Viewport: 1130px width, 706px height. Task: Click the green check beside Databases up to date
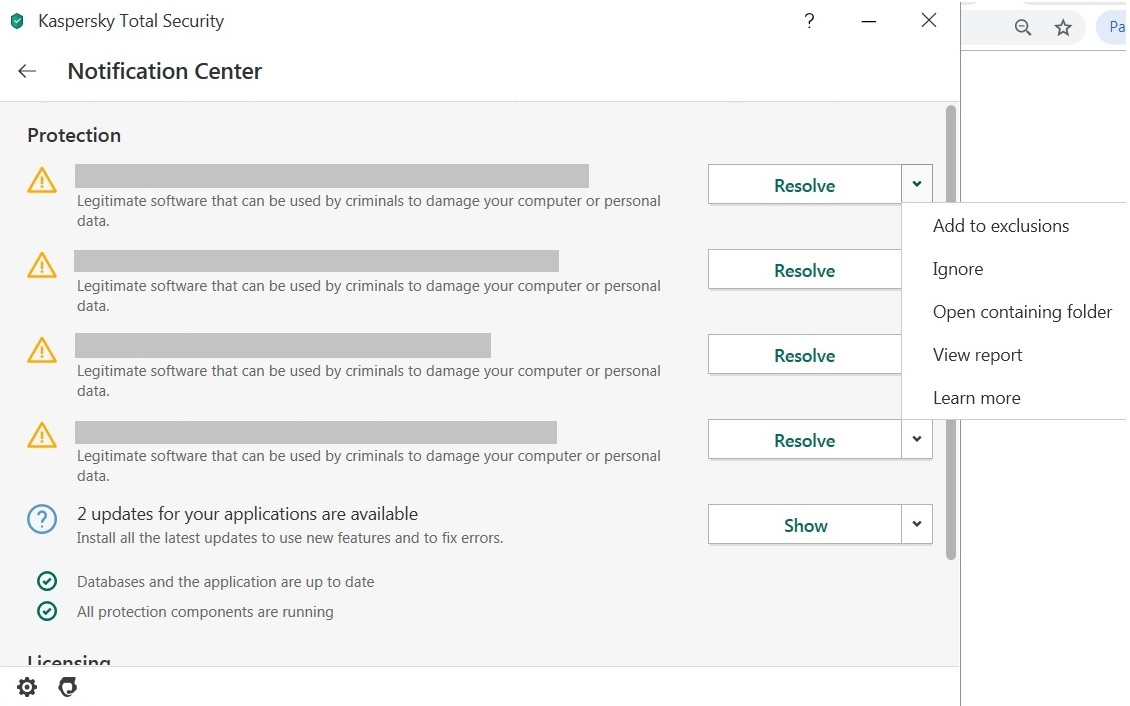[47, 581]
